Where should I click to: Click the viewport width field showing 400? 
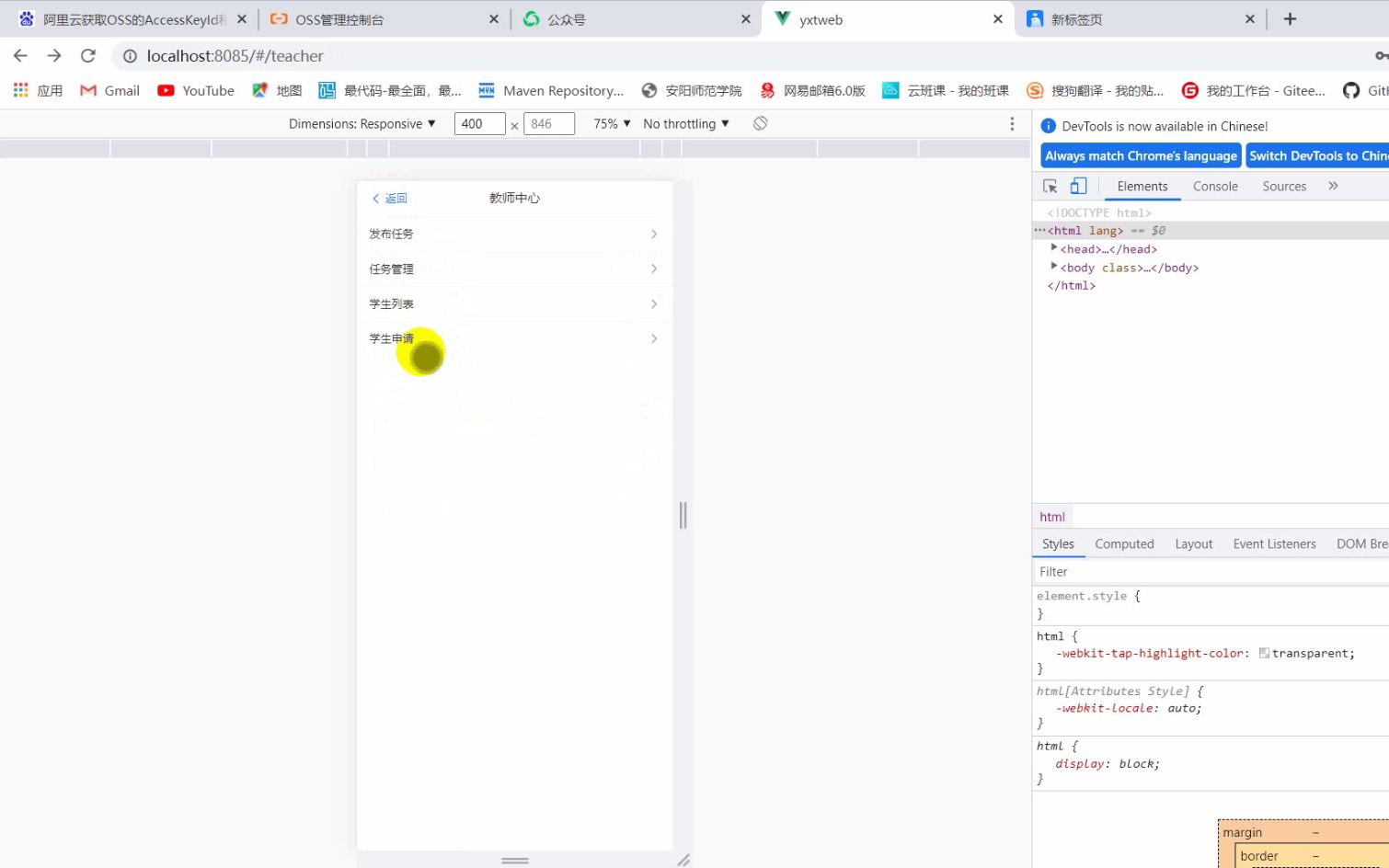pyautogui.click(x=479, y=123)
